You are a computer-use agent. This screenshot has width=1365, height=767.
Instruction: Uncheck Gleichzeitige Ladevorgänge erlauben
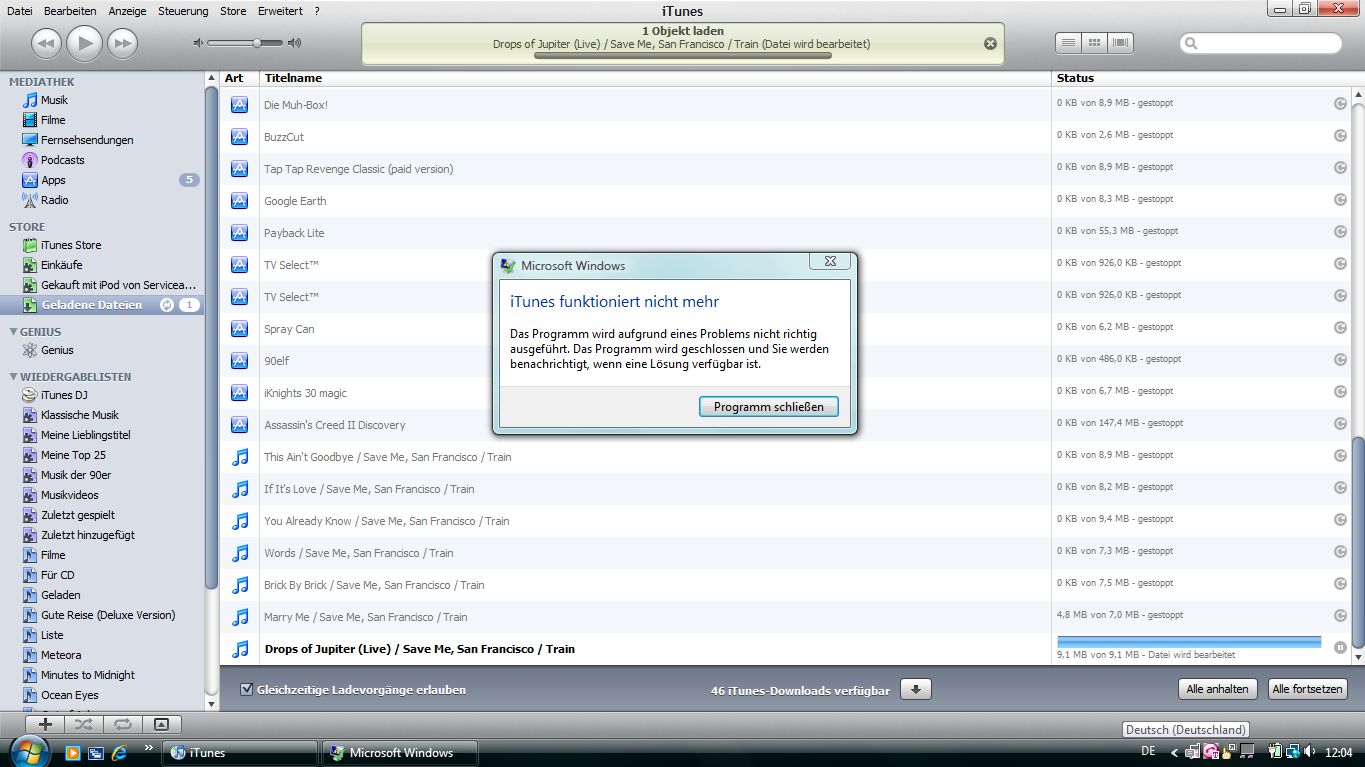pyautogui.click(x=246, y=690)
